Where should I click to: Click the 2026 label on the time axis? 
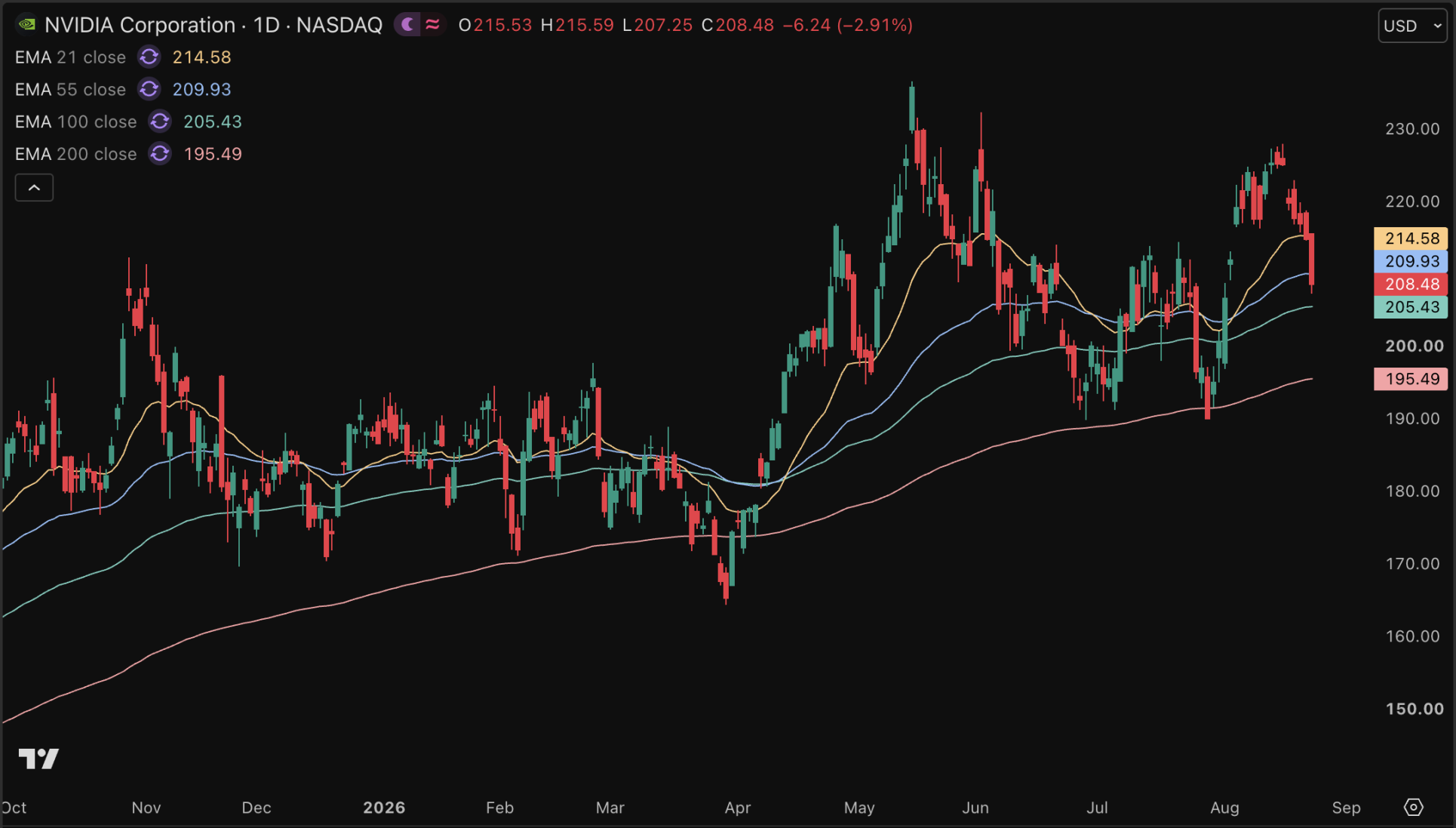coord(384,808)
